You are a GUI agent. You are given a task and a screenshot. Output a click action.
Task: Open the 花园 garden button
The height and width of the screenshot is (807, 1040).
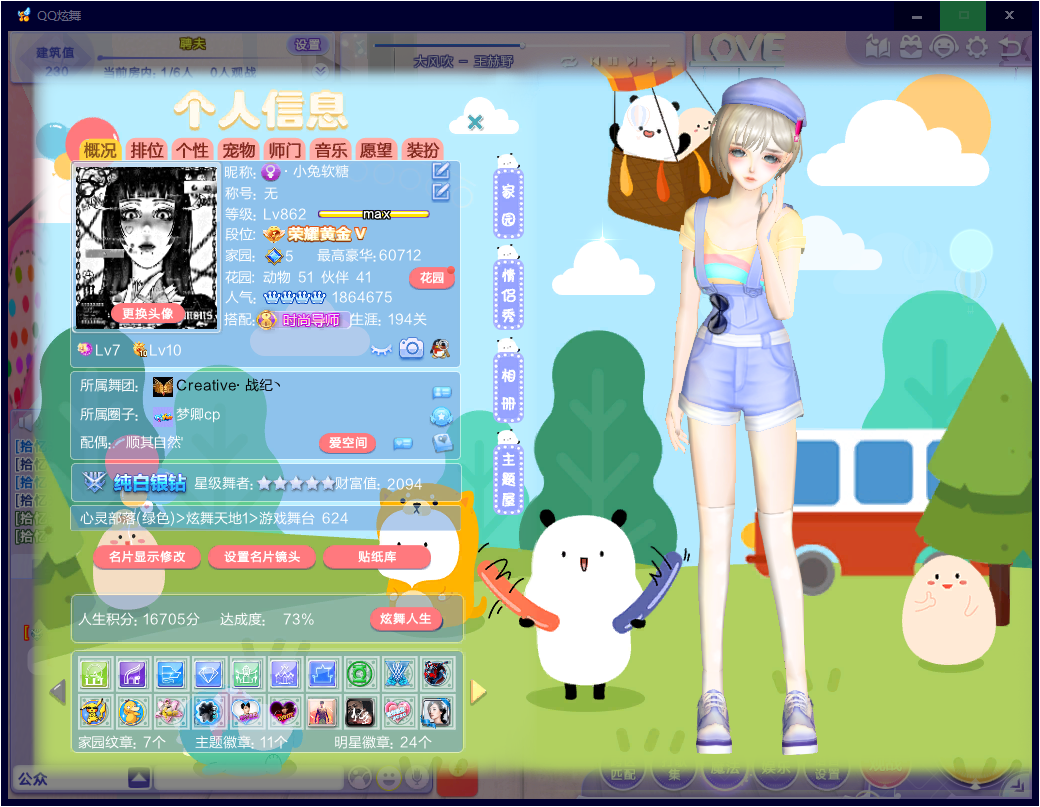pyautogui.click(x=432, y=278)
